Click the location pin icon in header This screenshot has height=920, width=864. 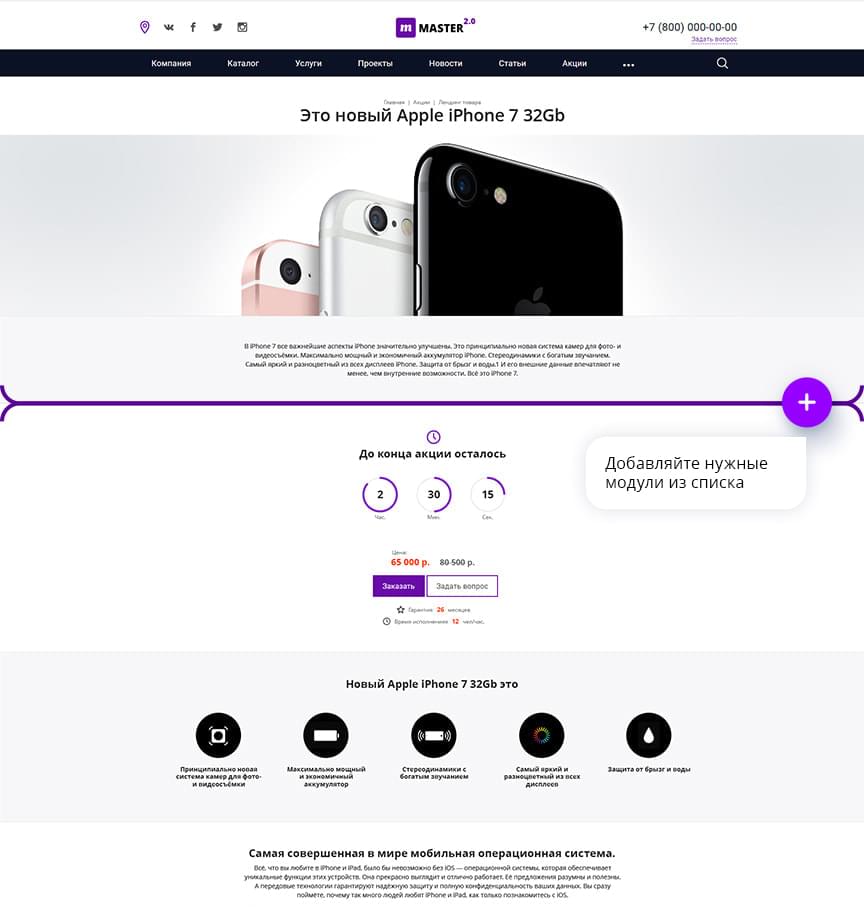pyautogui.click(x=144, y=27)
